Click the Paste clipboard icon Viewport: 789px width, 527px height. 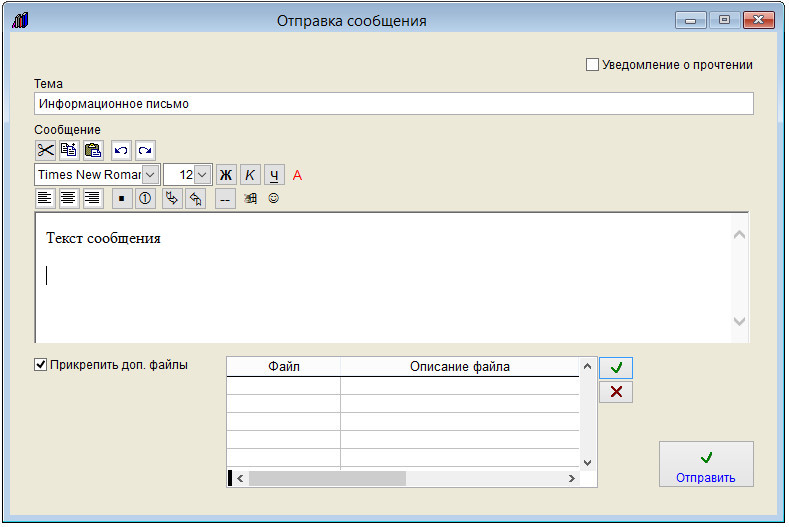[93, 151]
